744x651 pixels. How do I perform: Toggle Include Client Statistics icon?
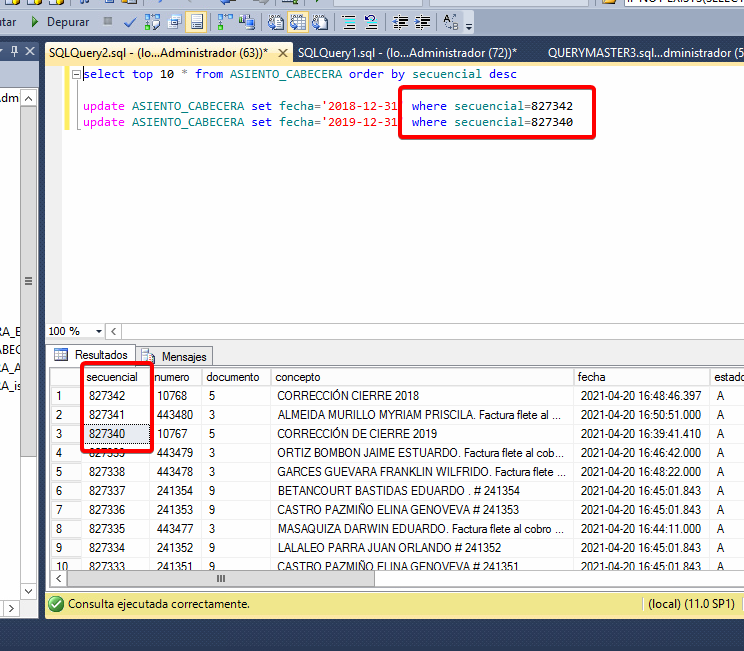[247, 22]
